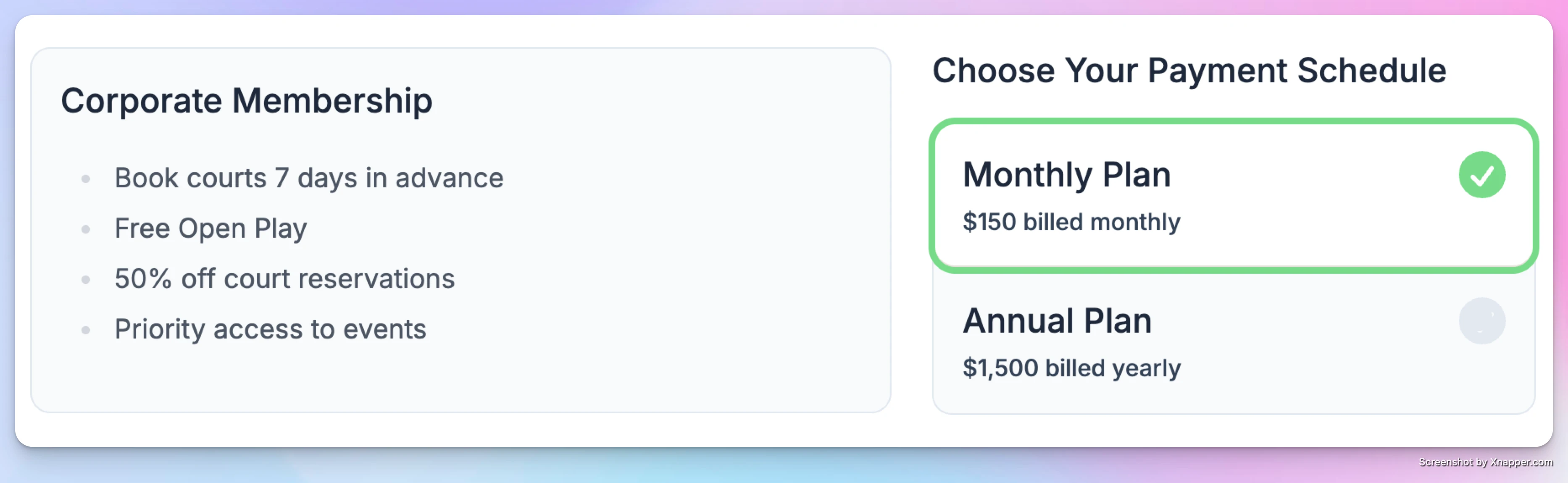This screenshot has width=1568, height=483.
Task: Click the Annual Plan title
Action: [1057, 320]
